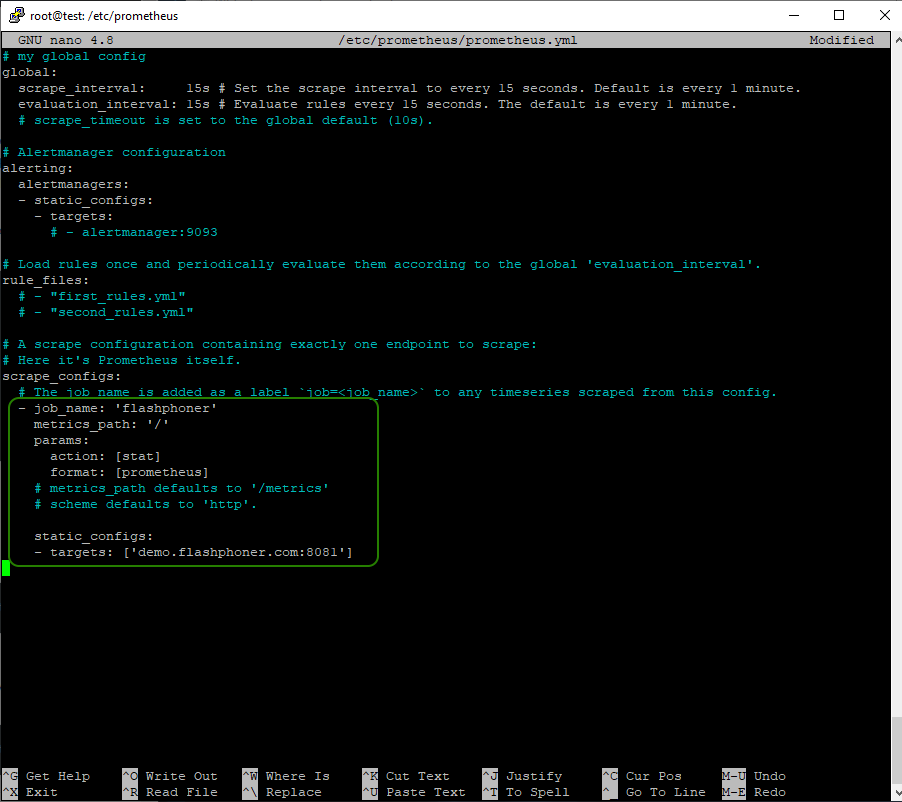Click the 'M-E Redo' shortcut

pos(754,792)
